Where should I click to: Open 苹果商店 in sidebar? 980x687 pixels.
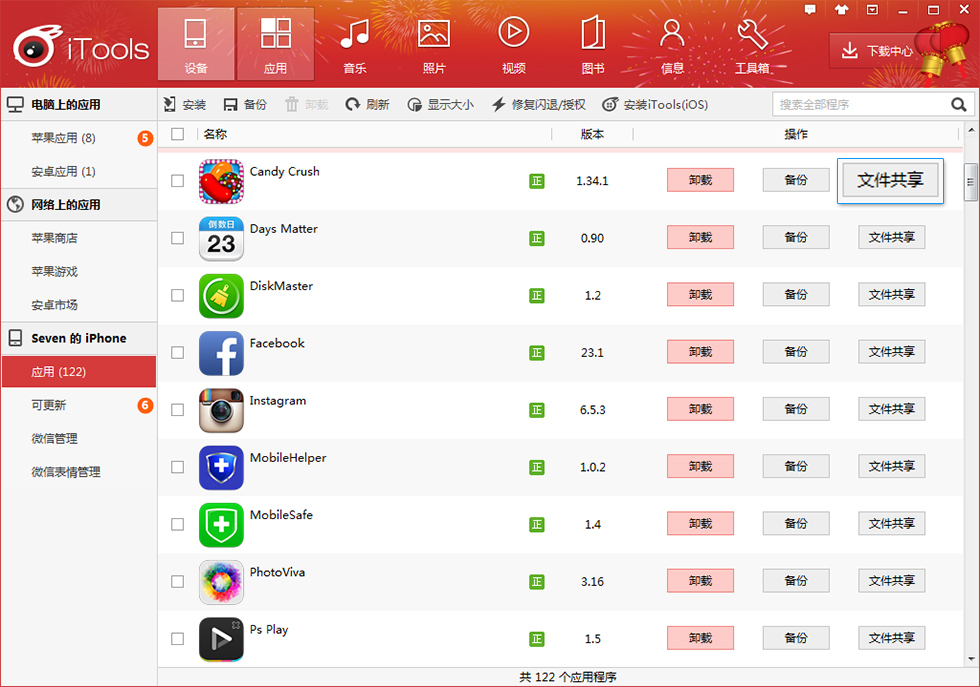coord(79,238)
